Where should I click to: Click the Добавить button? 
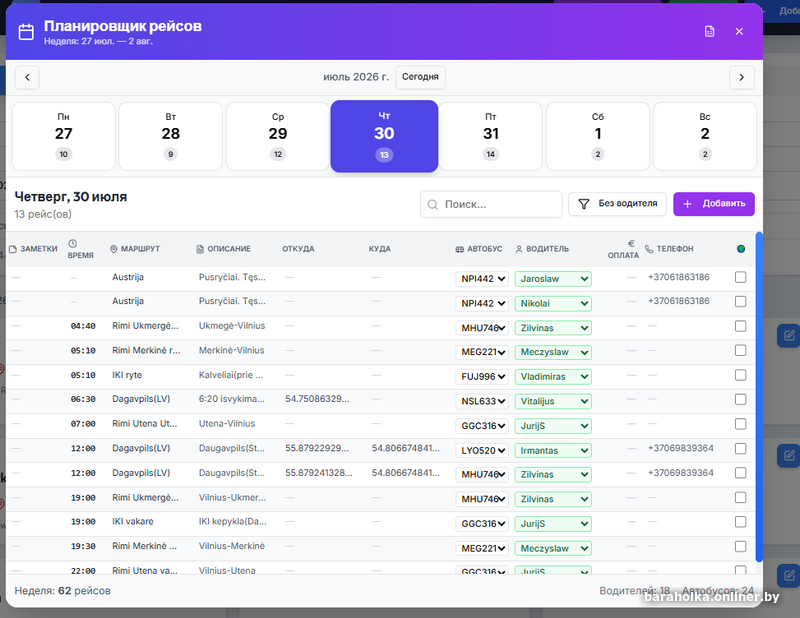(714, 204)
